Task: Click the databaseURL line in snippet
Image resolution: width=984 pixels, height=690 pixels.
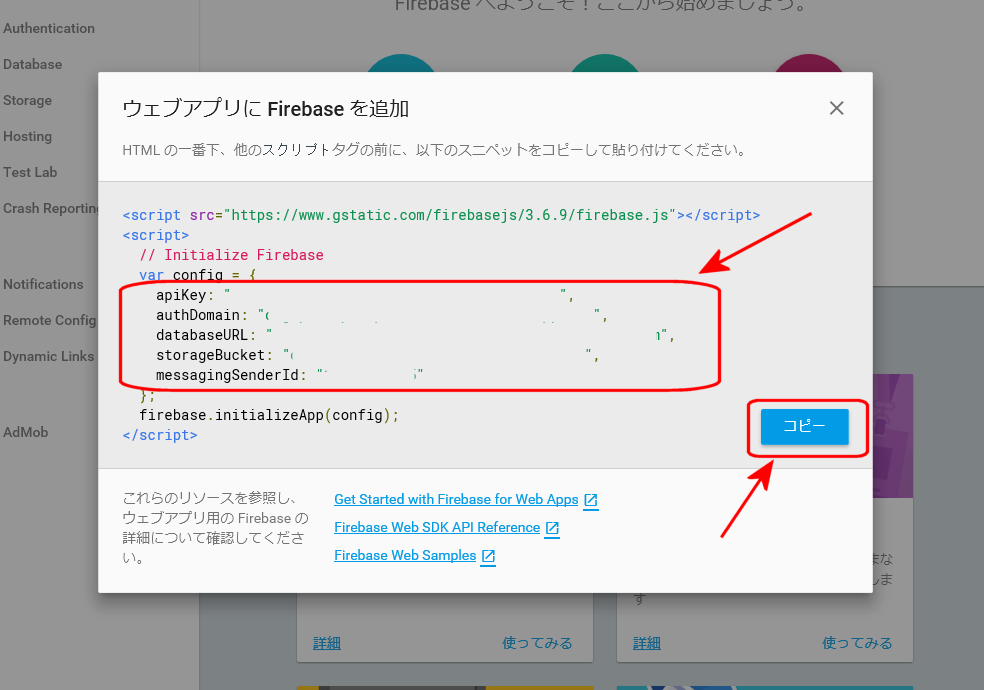Action: tap(415, 335)
